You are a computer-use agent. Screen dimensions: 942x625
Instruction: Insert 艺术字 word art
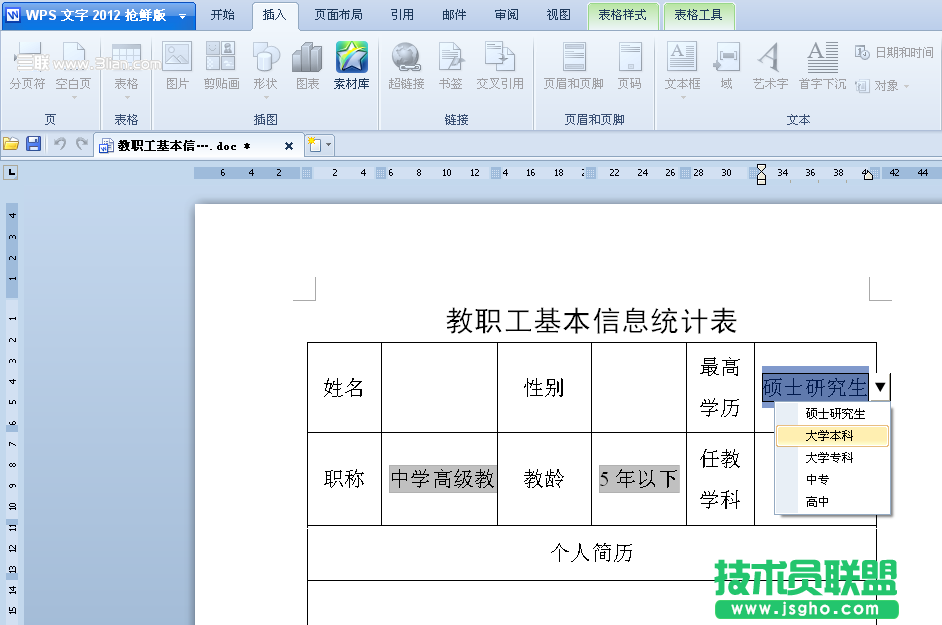(770, 66)
